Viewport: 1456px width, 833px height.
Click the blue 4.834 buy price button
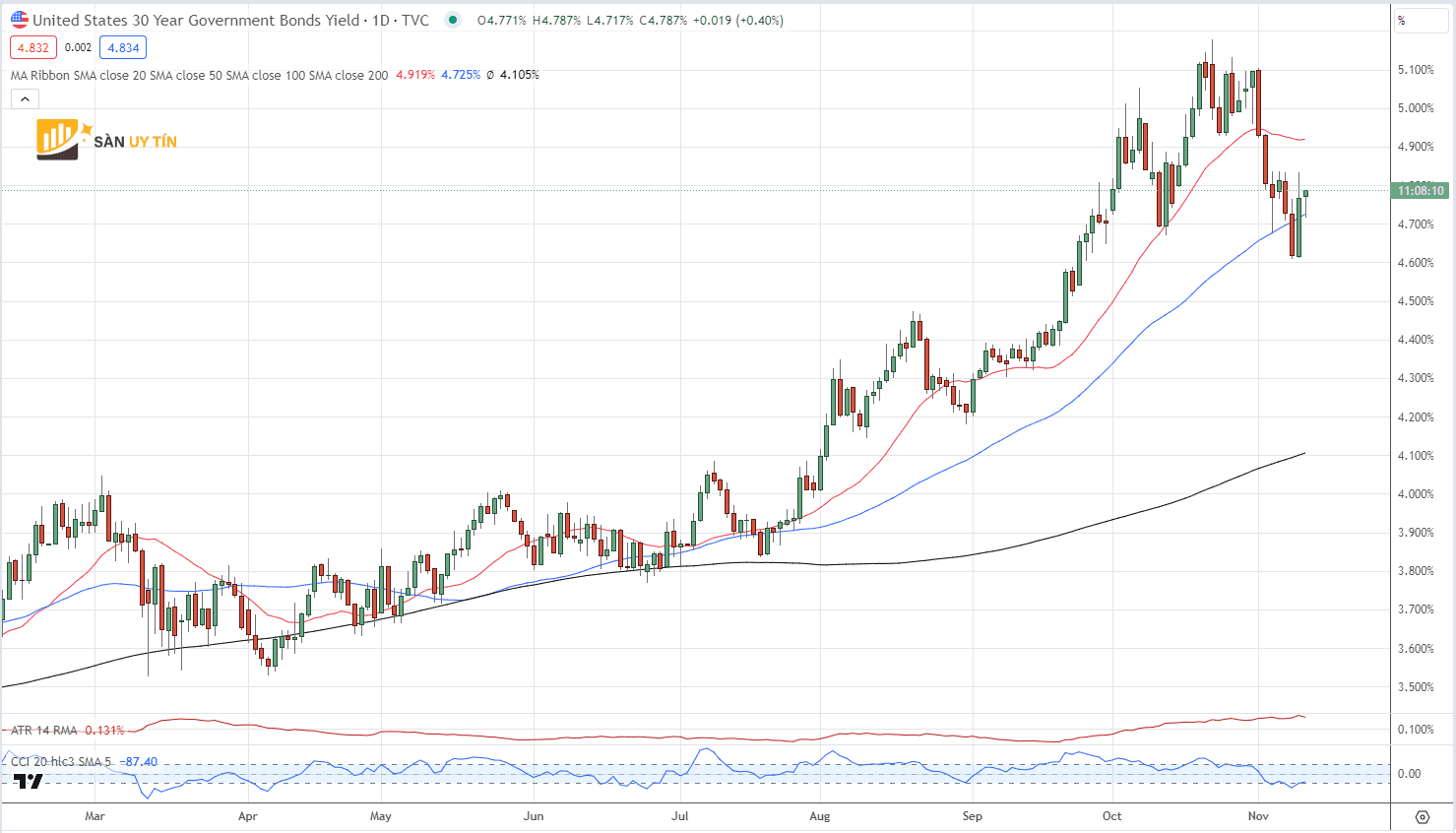pyautogui.click(x=124, y=47)
